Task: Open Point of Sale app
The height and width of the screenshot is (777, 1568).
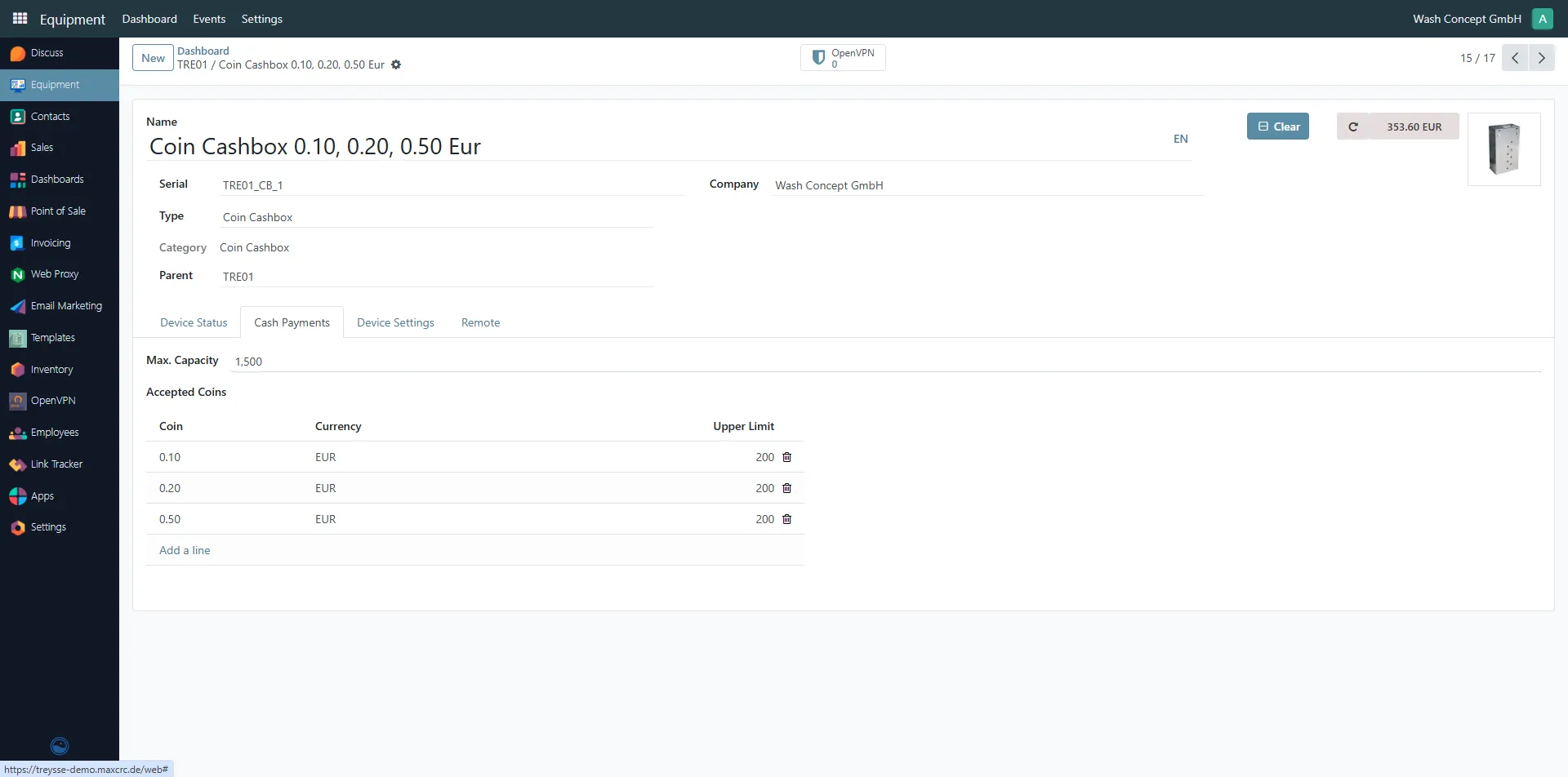Action: pos(60,211)
